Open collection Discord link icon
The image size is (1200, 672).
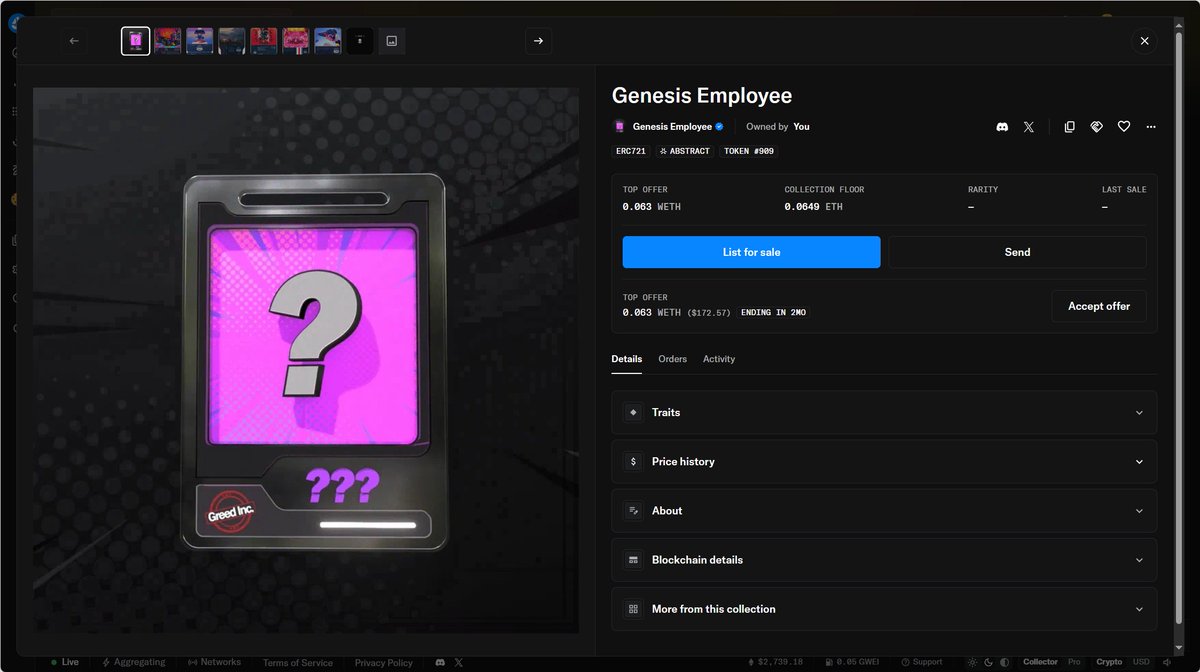pos(1002,127)
